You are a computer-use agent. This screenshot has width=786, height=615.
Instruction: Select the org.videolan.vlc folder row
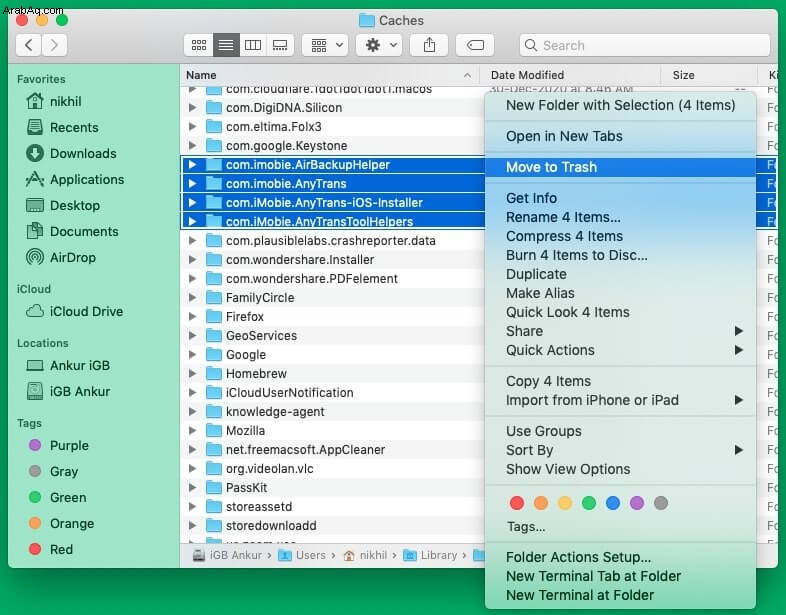[332, 469]
